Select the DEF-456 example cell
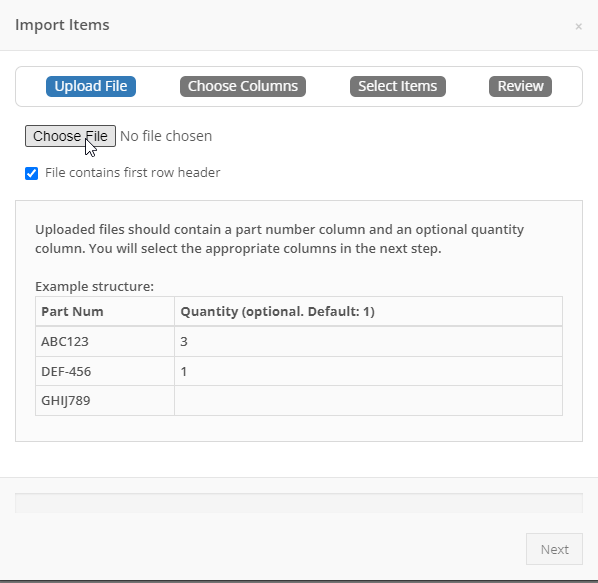 coord(105,371)
